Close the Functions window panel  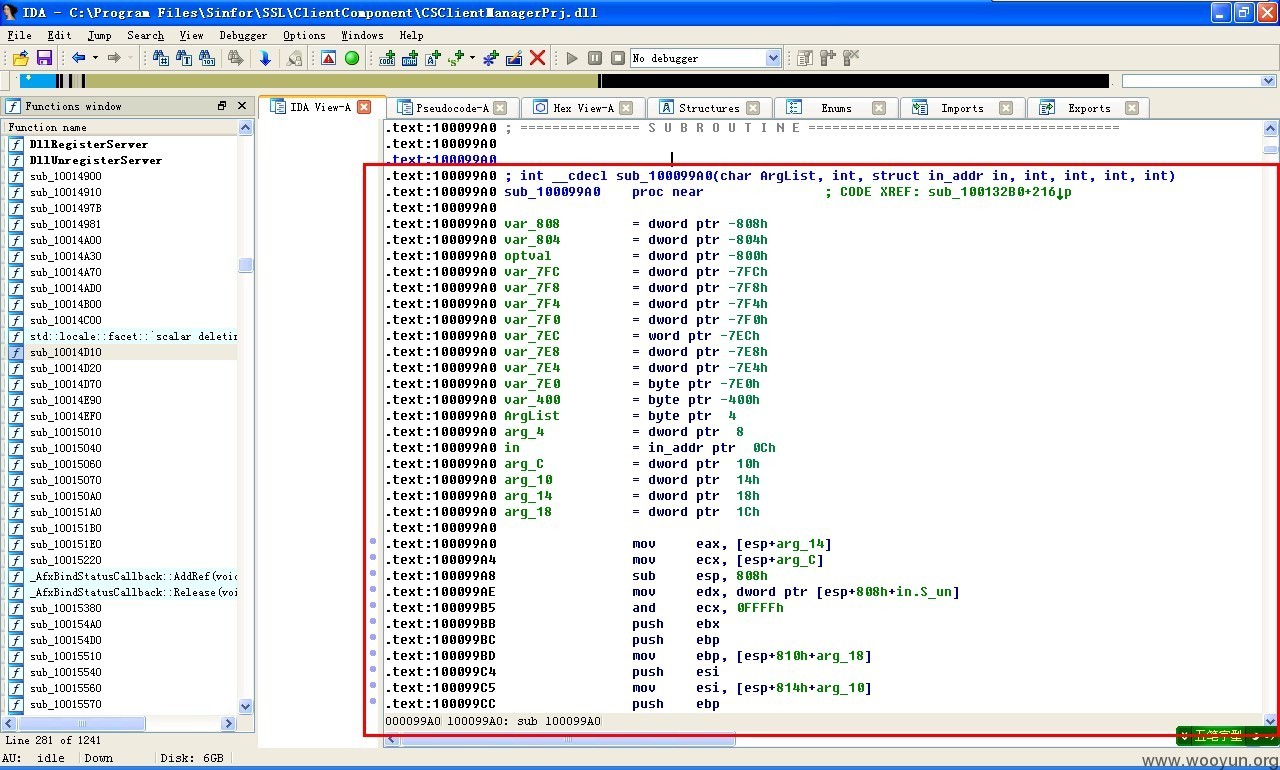[241, 106]
